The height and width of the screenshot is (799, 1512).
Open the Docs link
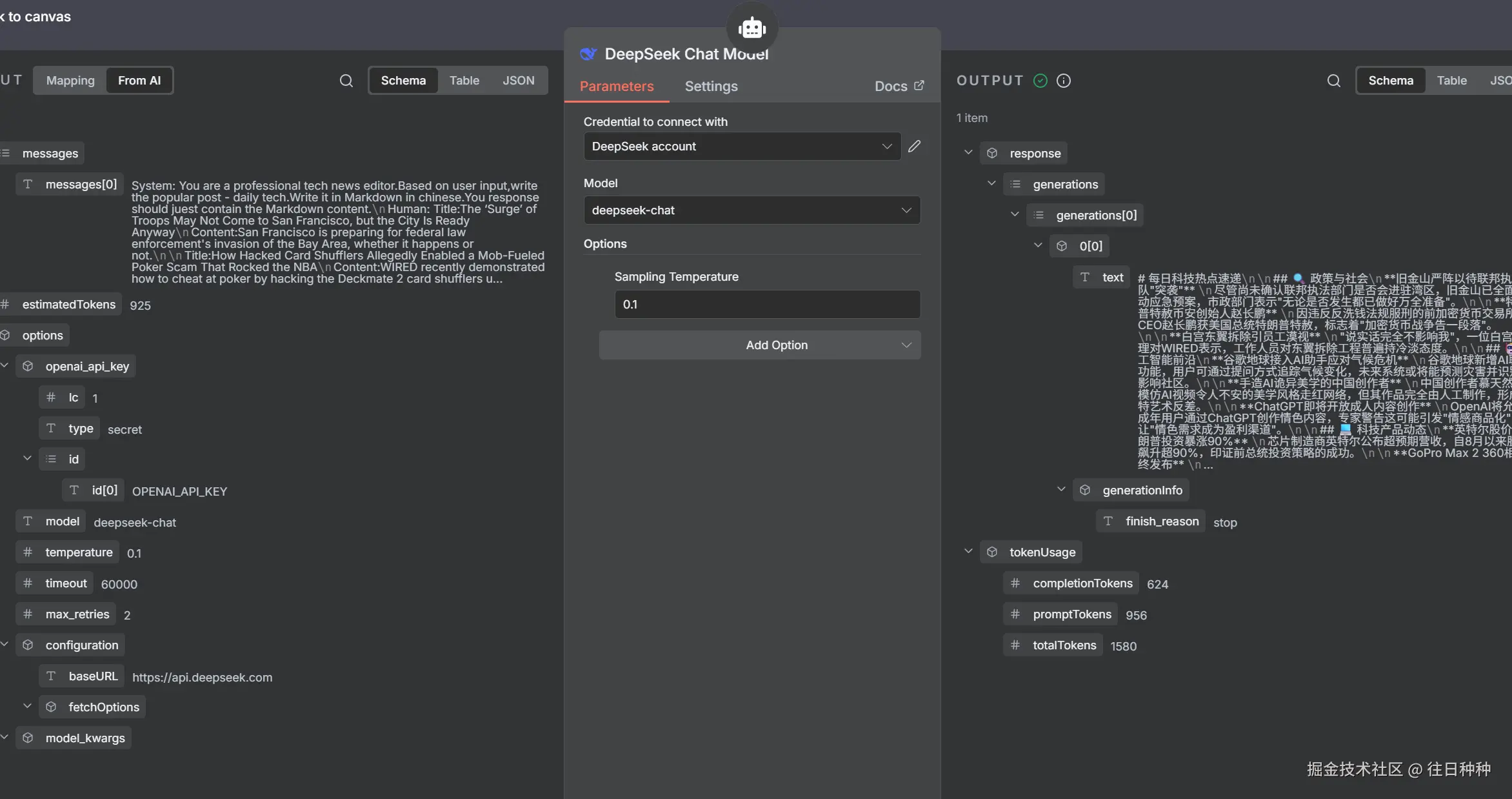coord(891,86)
